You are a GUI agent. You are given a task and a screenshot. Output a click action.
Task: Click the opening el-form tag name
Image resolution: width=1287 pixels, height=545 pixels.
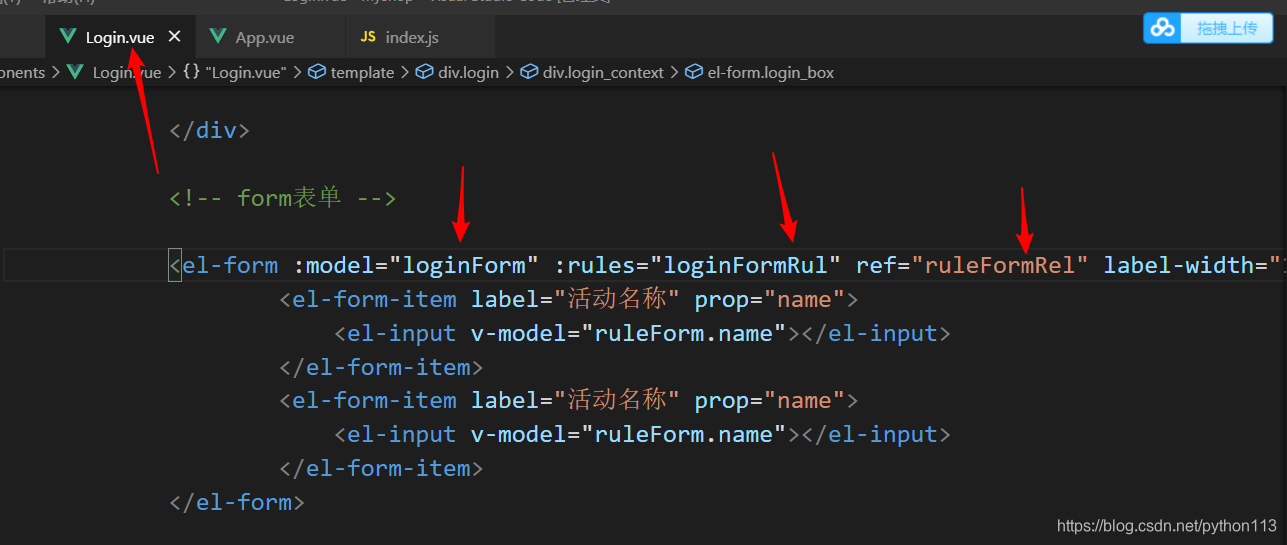[230, 265]
